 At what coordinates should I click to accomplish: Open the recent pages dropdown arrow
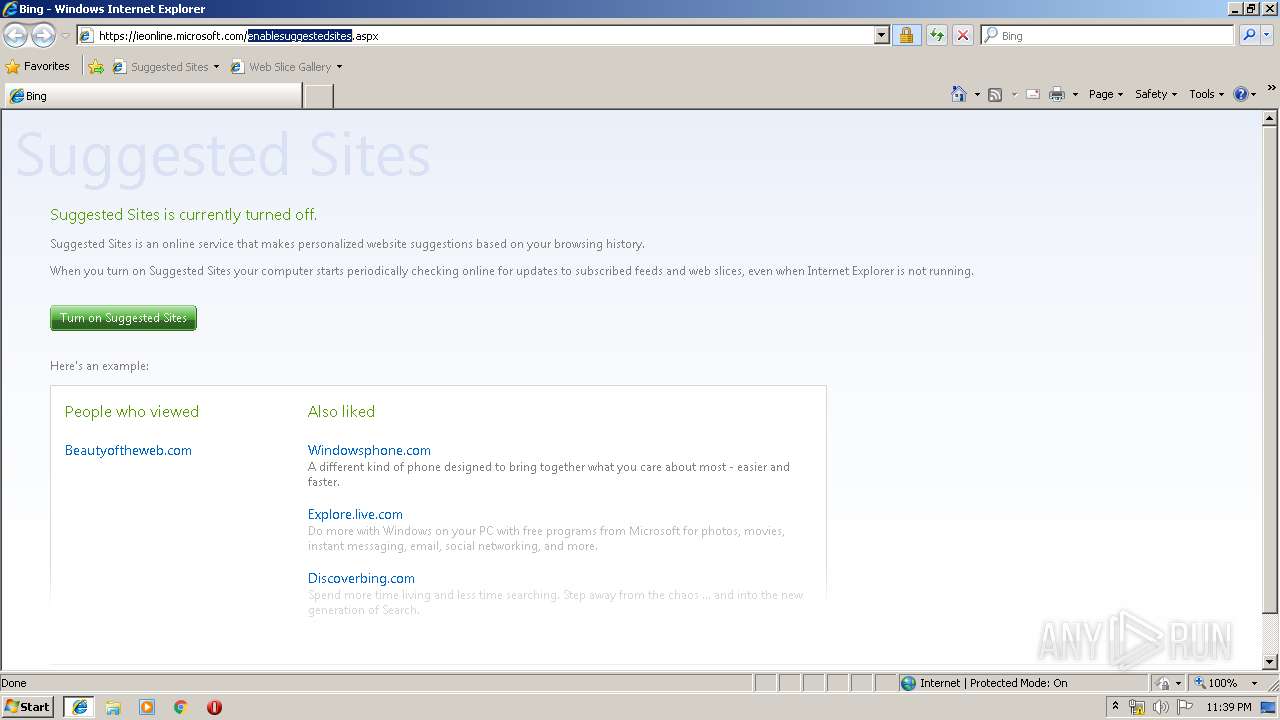65,36
